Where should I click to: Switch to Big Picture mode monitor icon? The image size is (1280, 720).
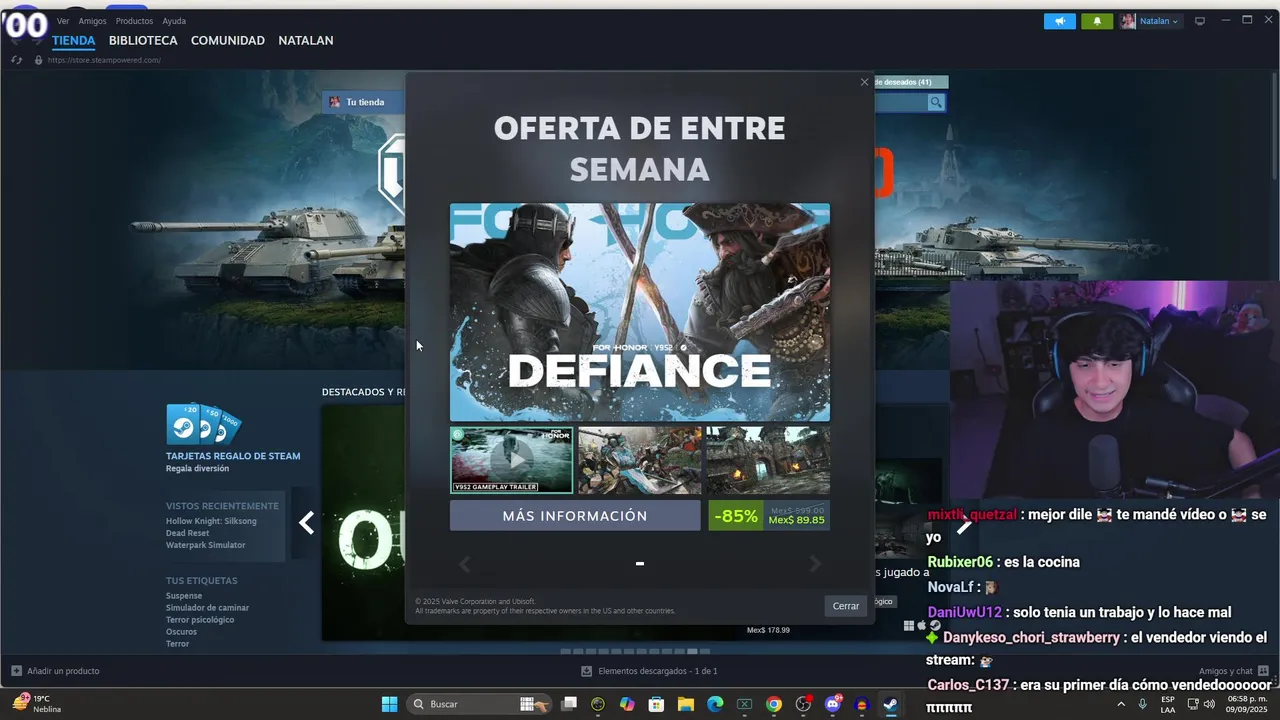click(1200, 21)
